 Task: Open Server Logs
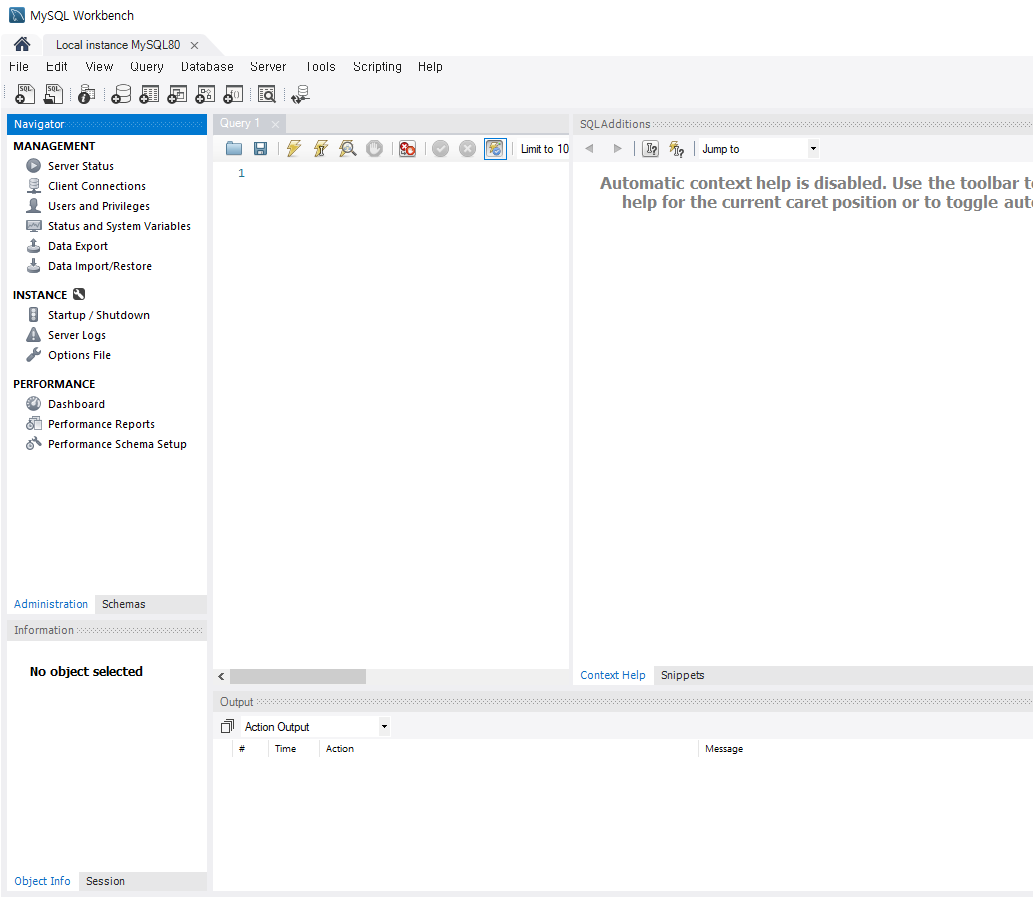coord(77,335)
